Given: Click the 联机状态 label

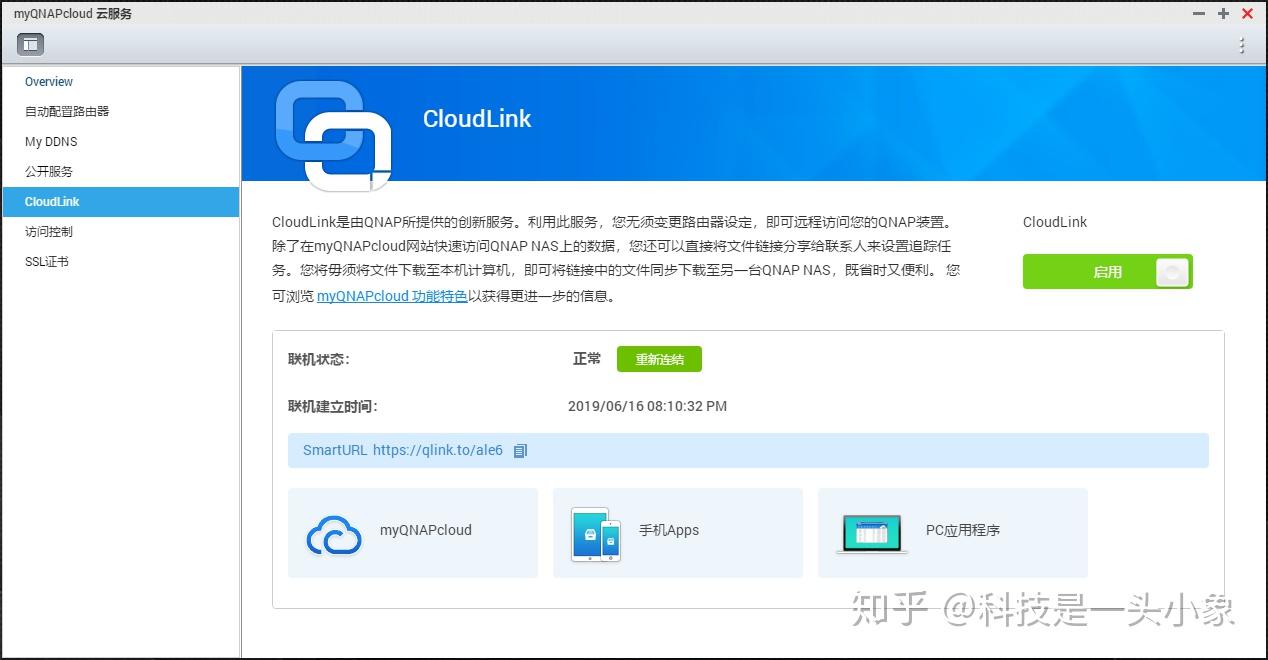Looking at the screenshot, I should (319, 359).
